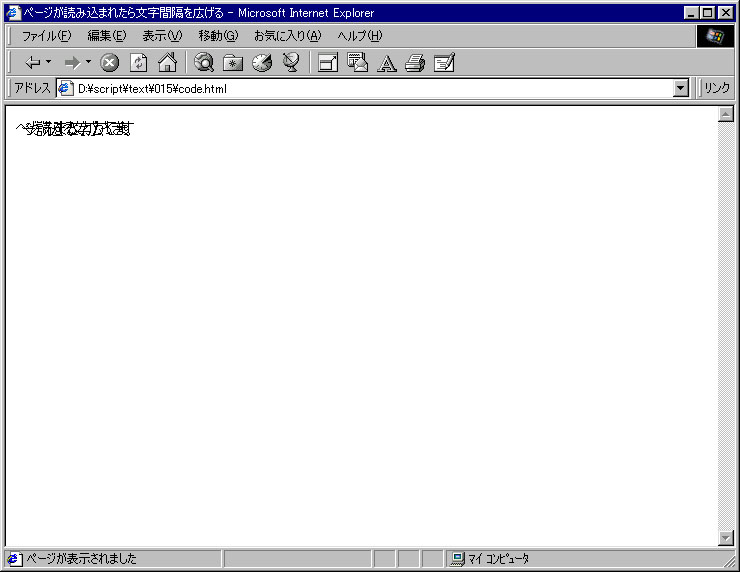The image size is (740, 572).
Task: Click the アドレス label on the address bar
Action: (32, 88)
